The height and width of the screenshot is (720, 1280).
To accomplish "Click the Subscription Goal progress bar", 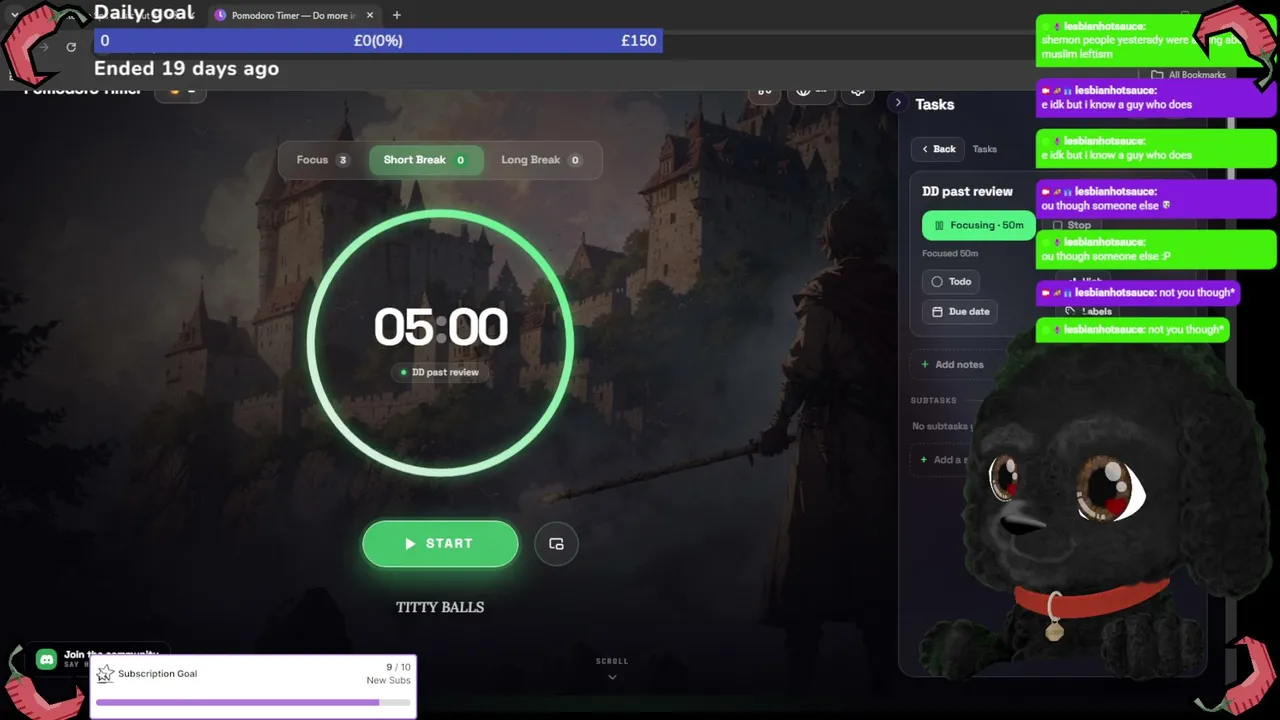I will coord(253,702).
